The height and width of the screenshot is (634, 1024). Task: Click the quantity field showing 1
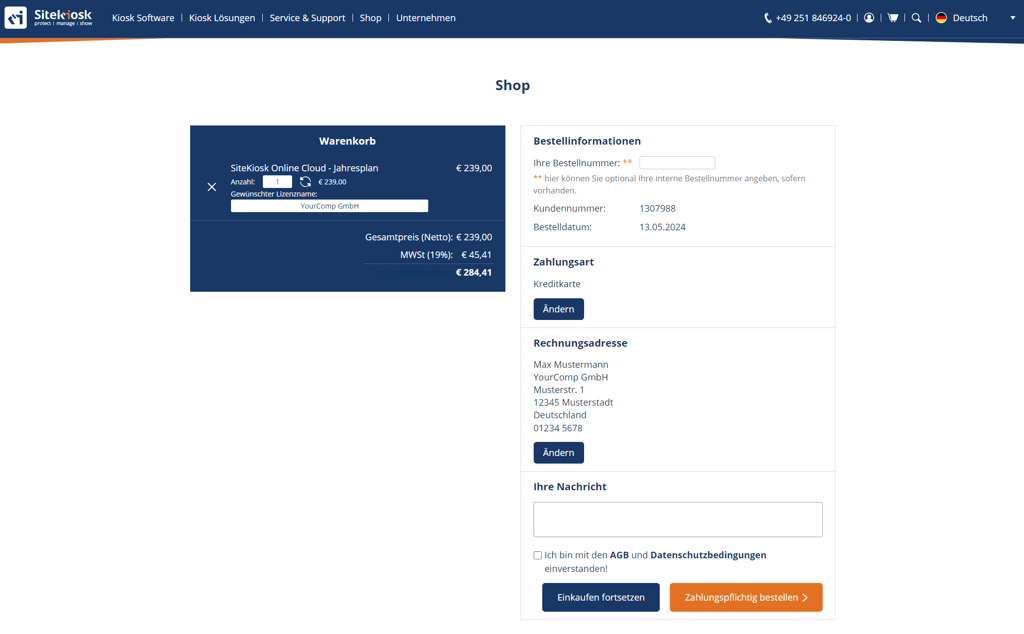click(277, 181)
